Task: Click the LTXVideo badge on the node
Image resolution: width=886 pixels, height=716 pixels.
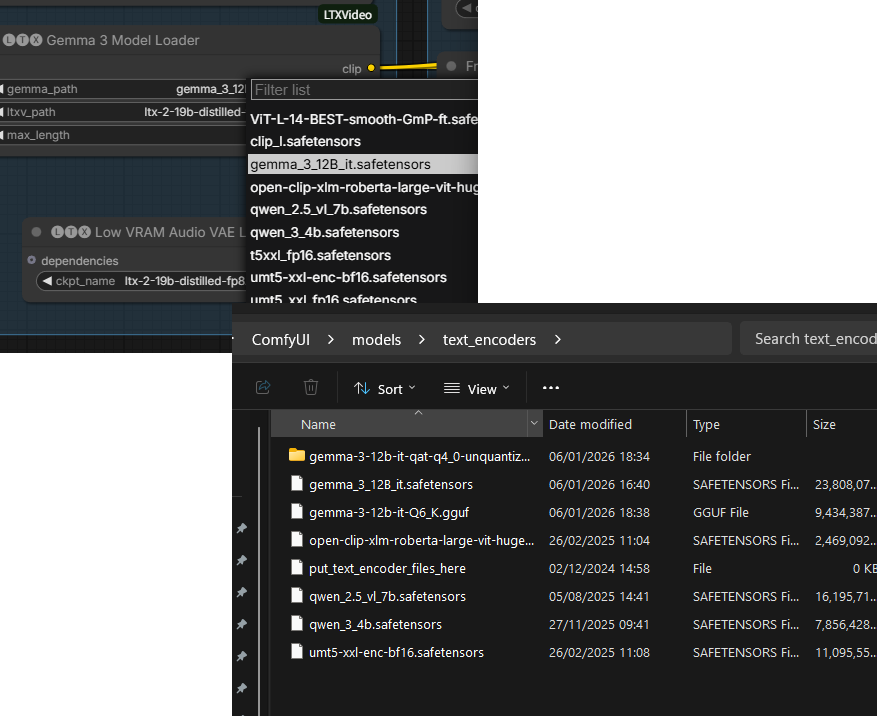Action: pos(348,15)
